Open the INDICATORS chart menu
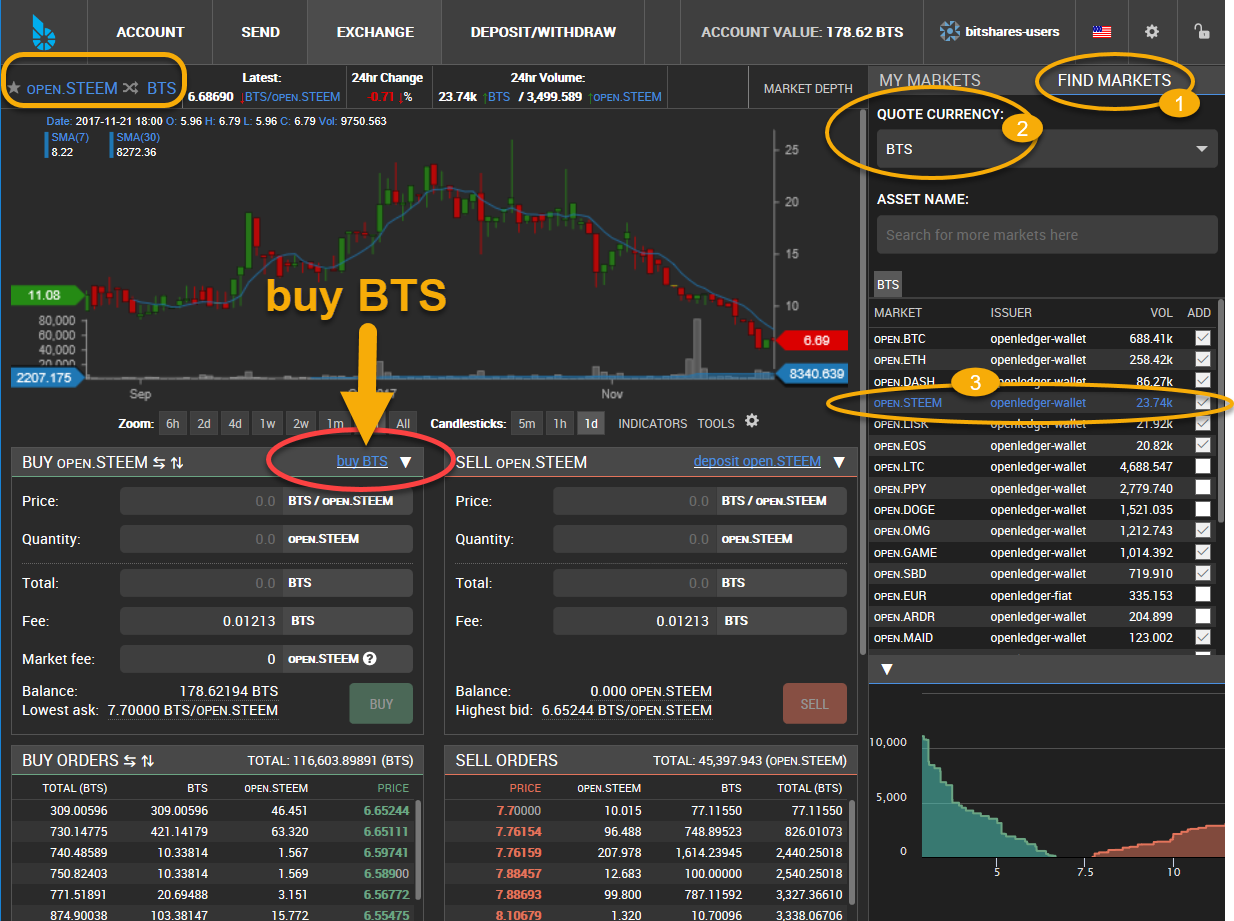 click(653, 424)
